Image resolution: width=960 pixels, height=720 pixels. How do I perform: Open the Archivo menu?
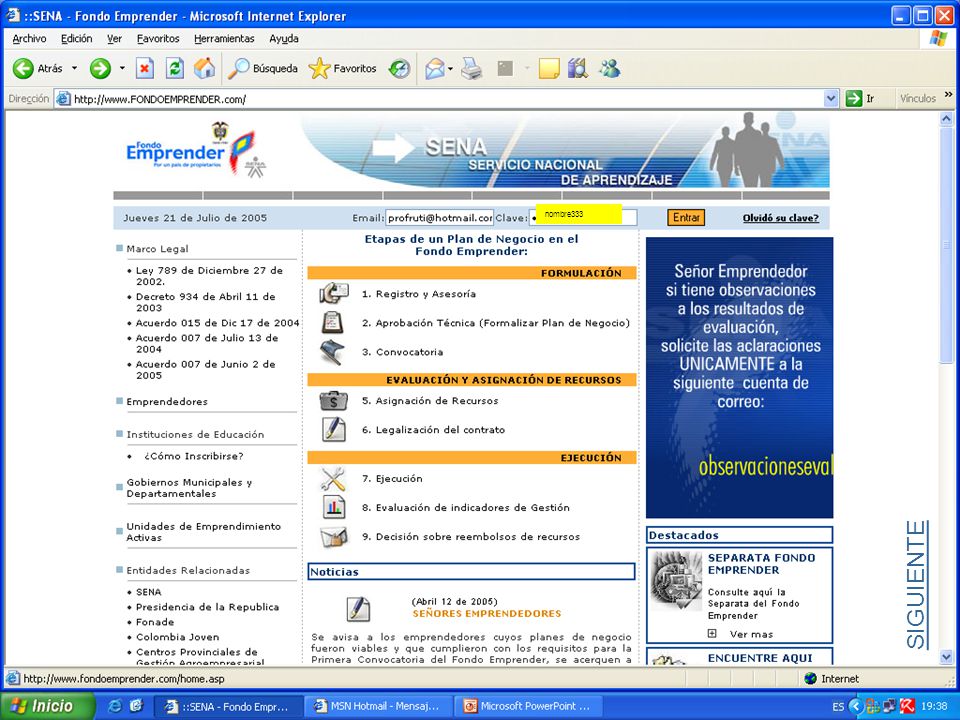(x=29, y=39)
